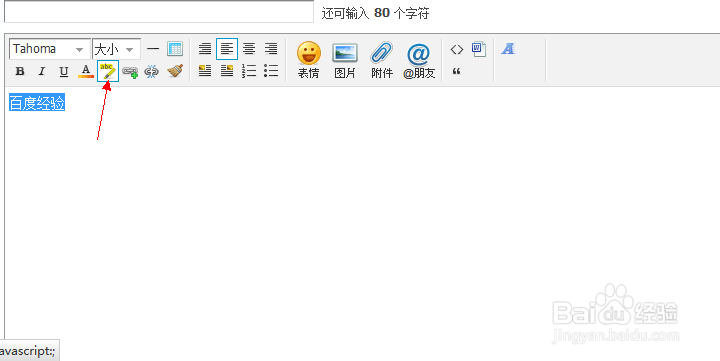The height and width of the screenshot is (361, 720).
Task: Insert a bulleted list
Action: tap(271, 71)
